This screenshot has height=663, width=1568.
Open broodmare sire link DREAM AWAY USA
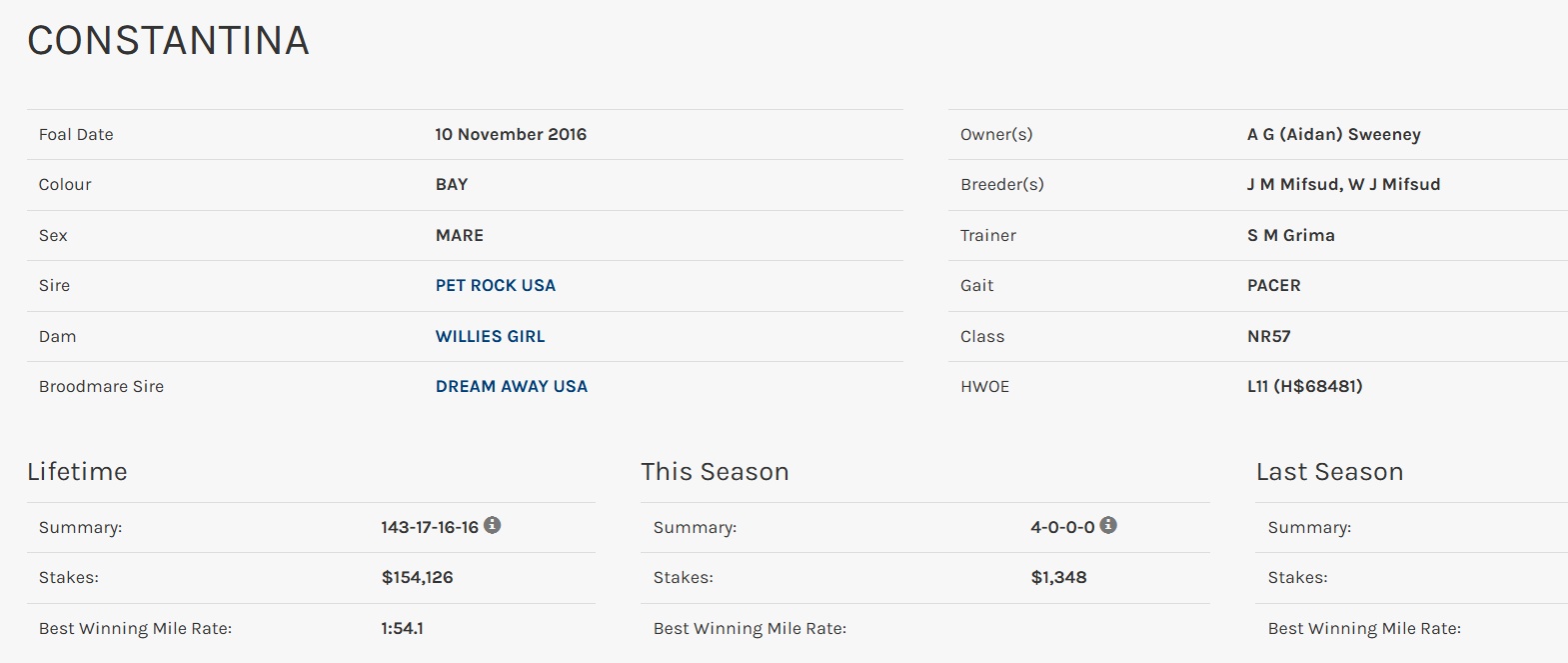click(511, 387)
